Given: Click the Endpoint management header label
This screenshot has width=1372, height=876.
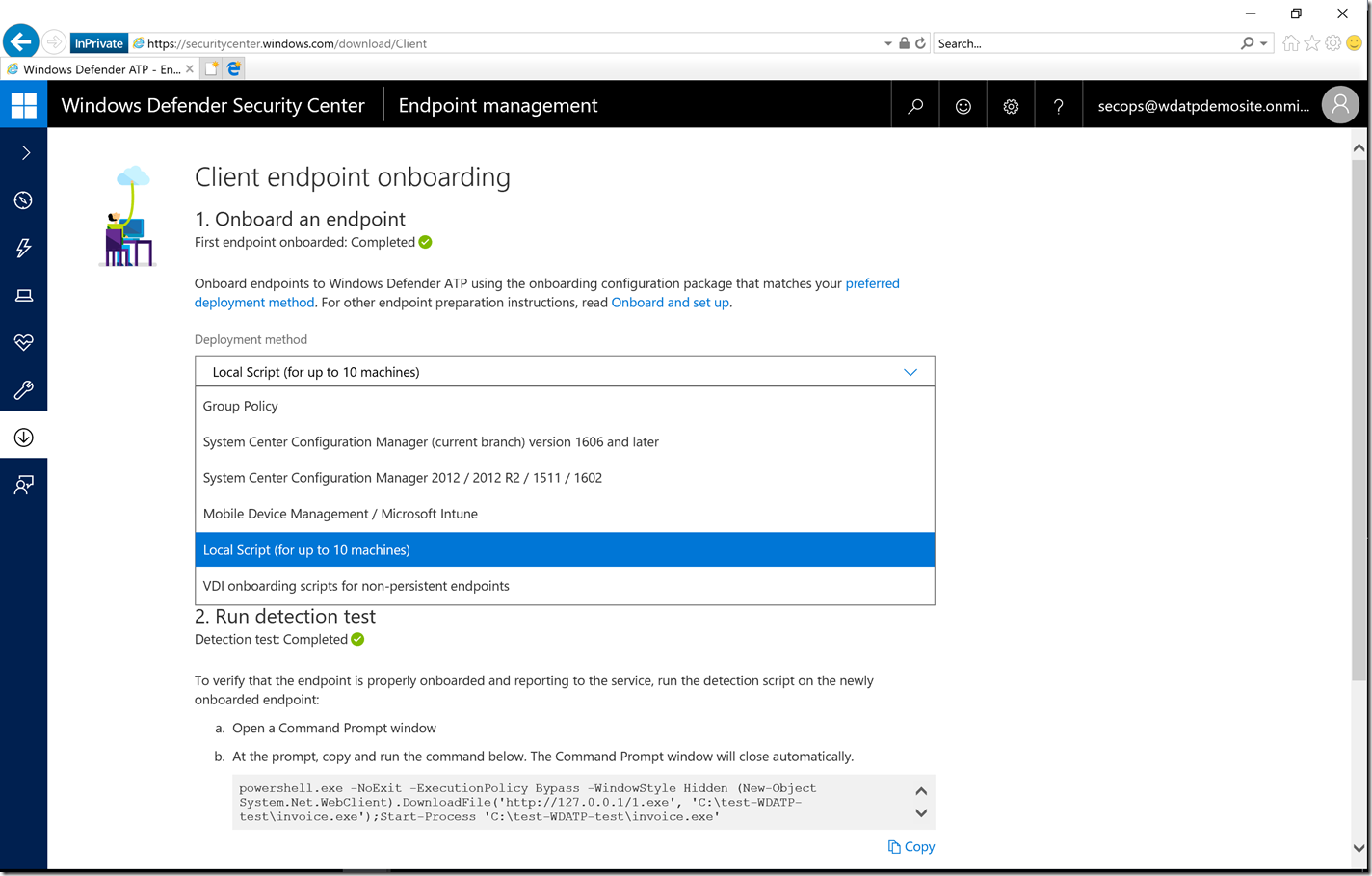Looking at the screenshot, I should [498, 106].
